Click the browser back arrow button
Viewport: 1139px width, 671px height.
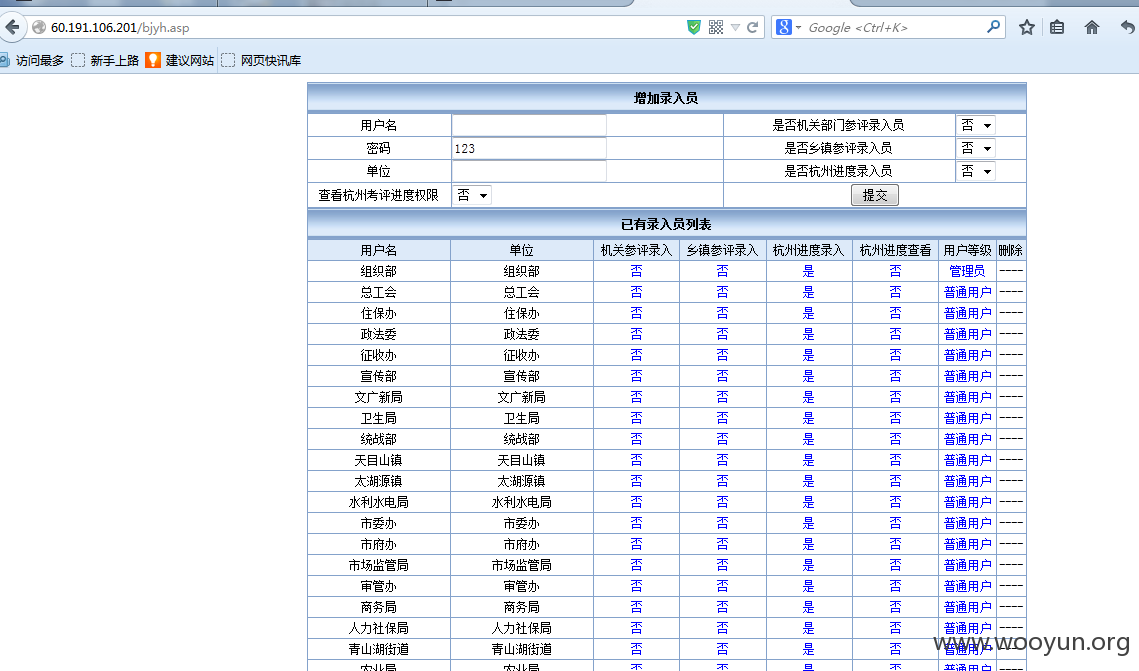click(11, 28)
